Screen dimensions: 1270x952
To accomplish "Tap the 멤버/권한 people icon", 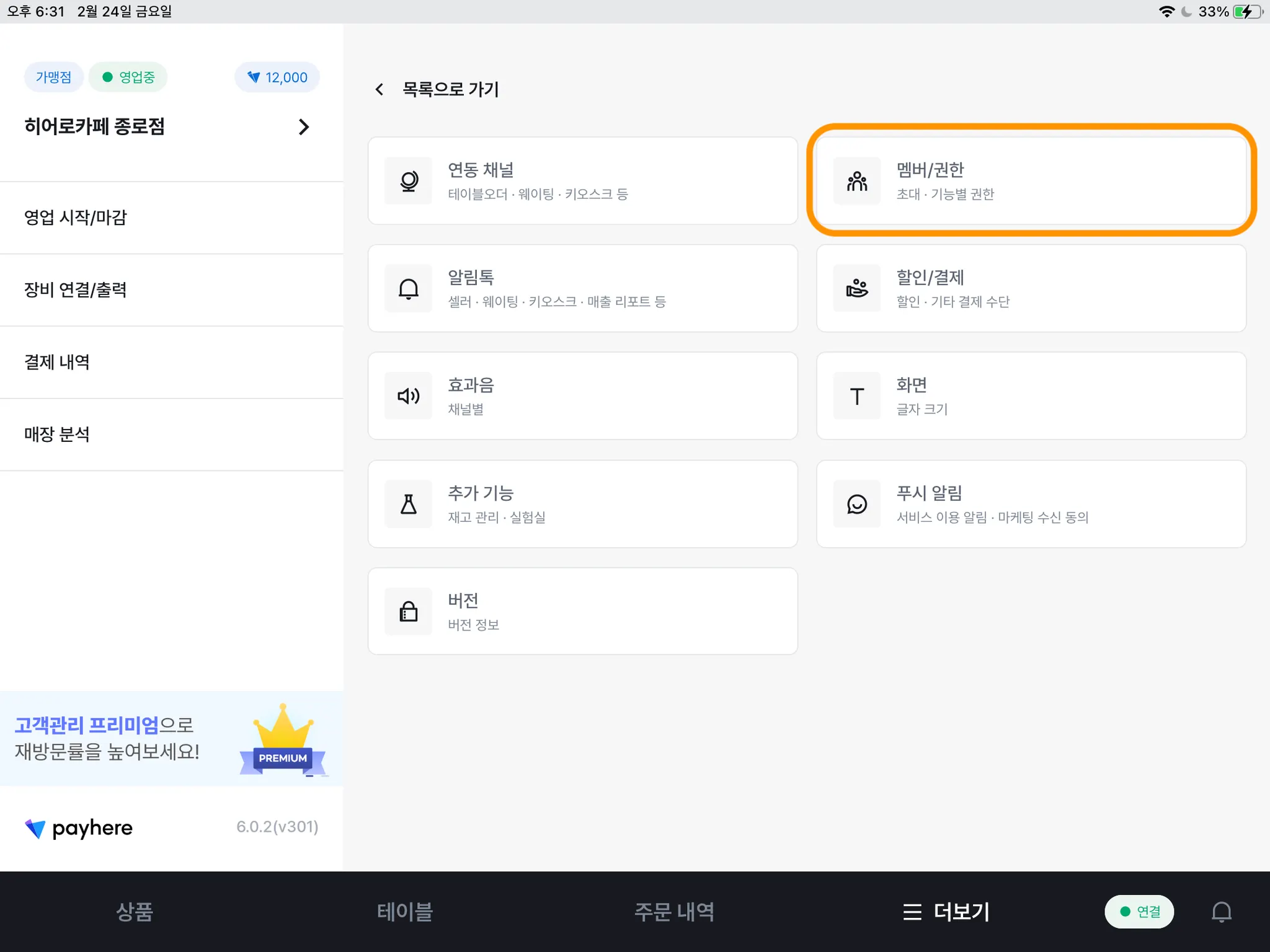I will (856, 181).
